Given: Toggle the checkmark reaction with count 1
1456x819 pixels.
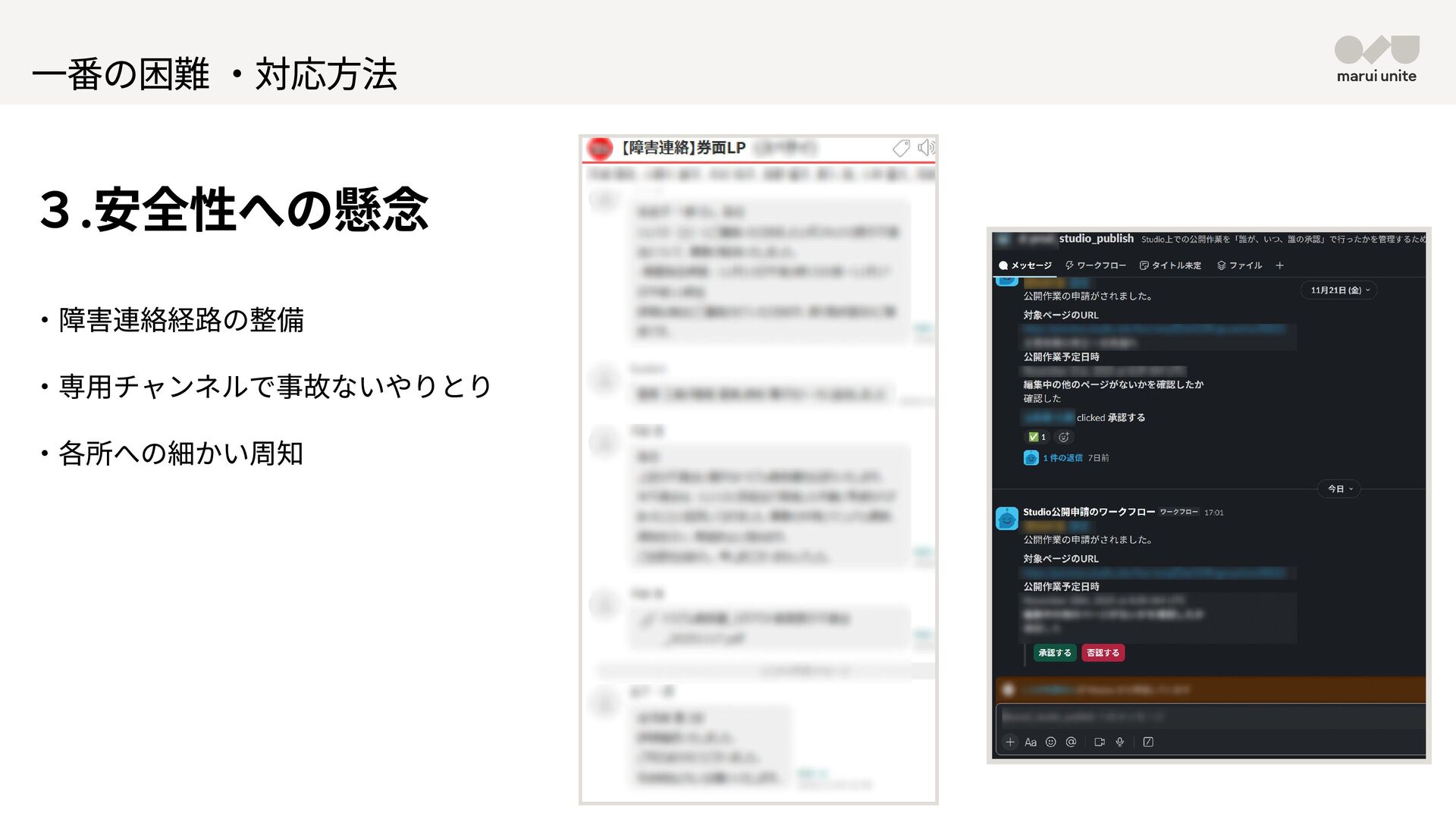Looking at the screenshot, I should pyautogui.click(x=1037, y=437).
